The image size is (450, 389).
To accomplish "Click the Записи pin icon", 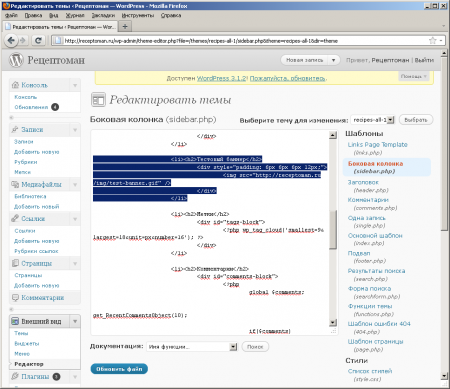I will click(x=15, y=129).
